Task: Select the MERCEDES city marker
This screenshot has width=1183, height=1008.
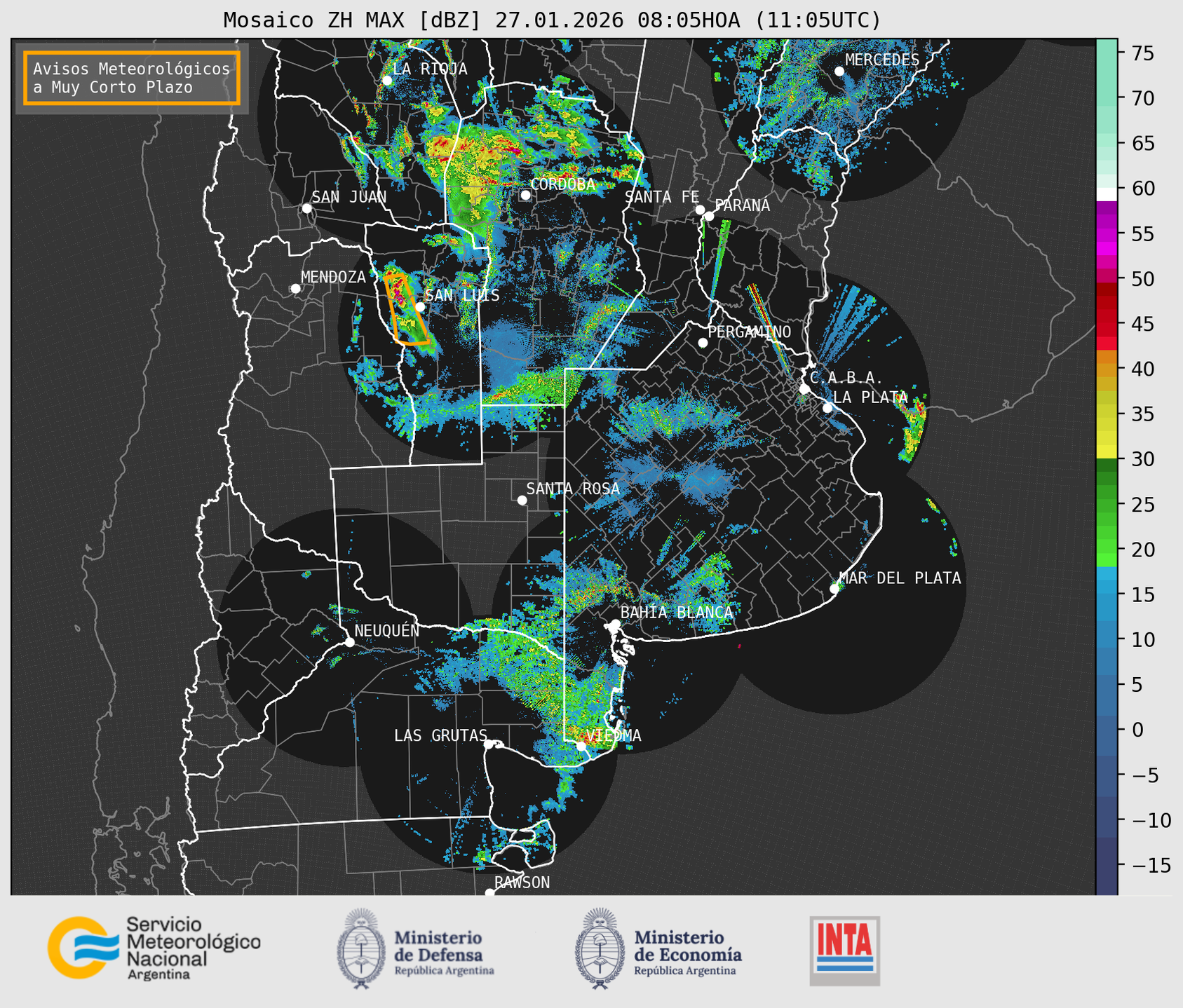Action: coord(839,71)
